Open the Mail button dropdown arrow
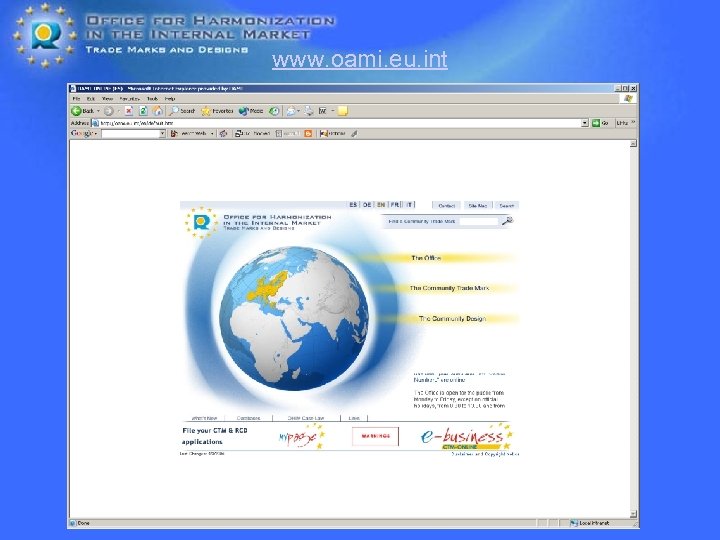Viewport: 720px width, 540px height. 298,111
